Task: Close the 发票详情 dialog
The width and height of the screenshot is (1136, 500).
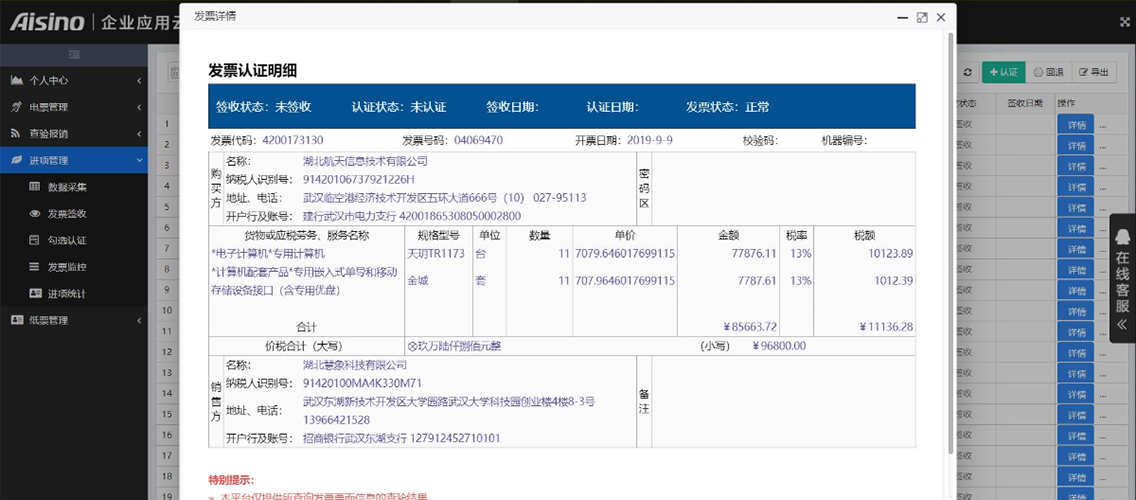Action: click(x=940, y=17)
